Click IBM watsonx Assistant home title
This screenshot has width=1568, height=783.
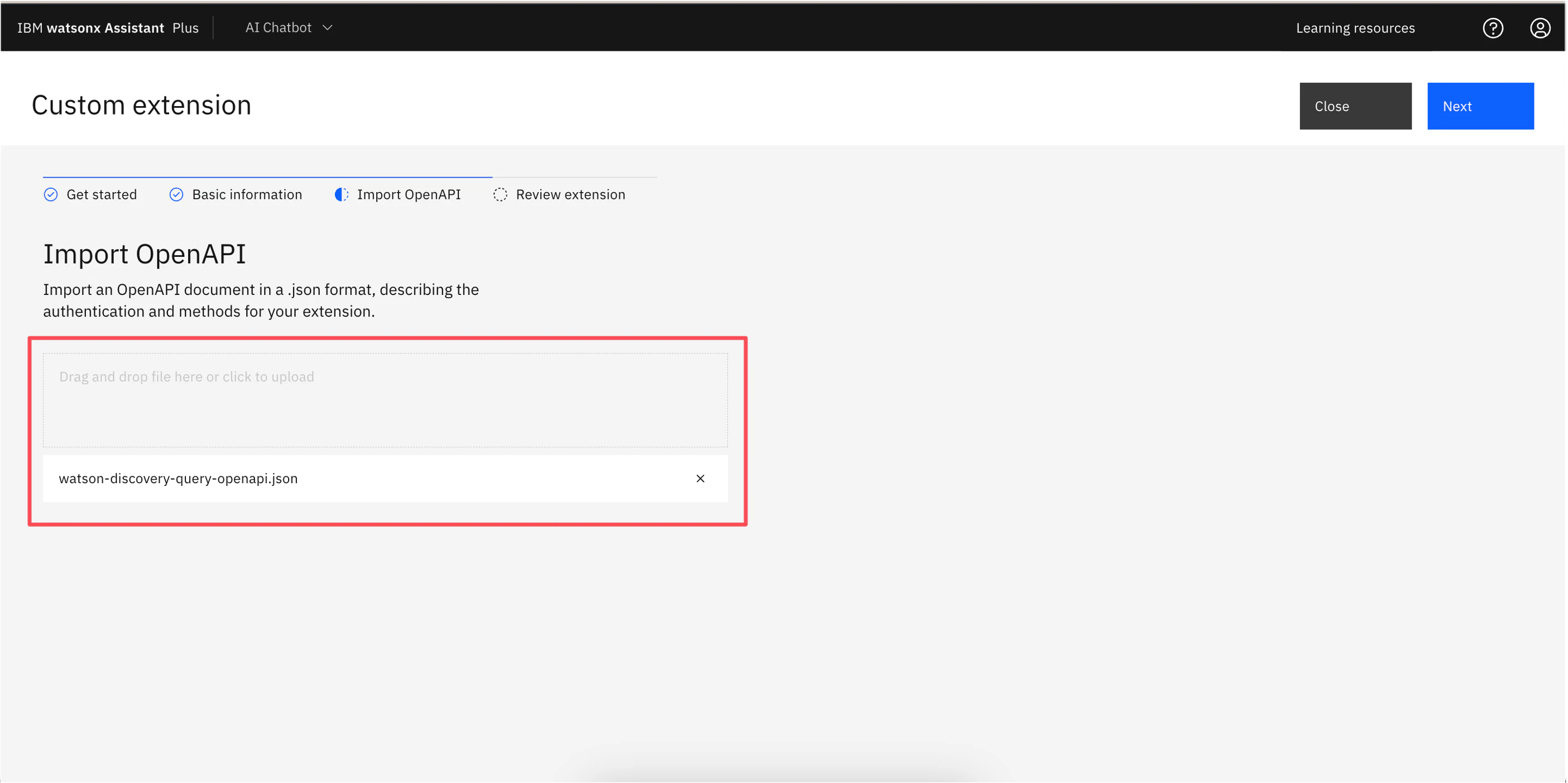click(90, 28)
